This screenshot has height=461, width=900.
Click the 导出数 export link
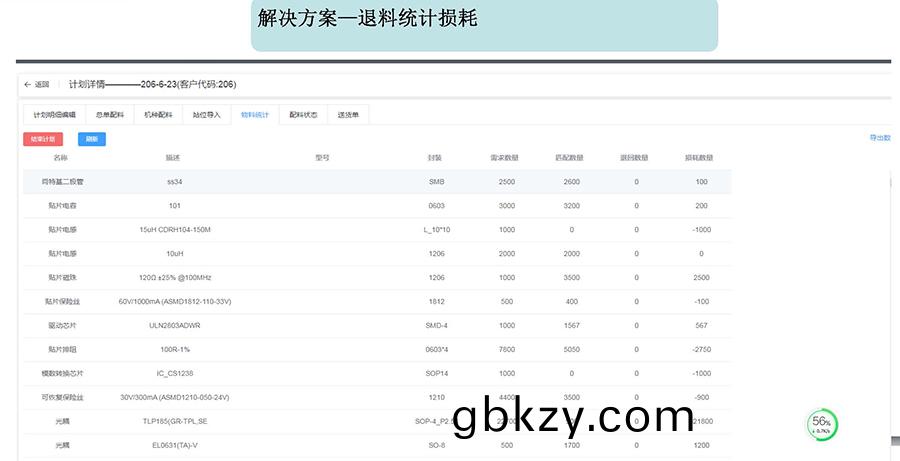(879, 138)
